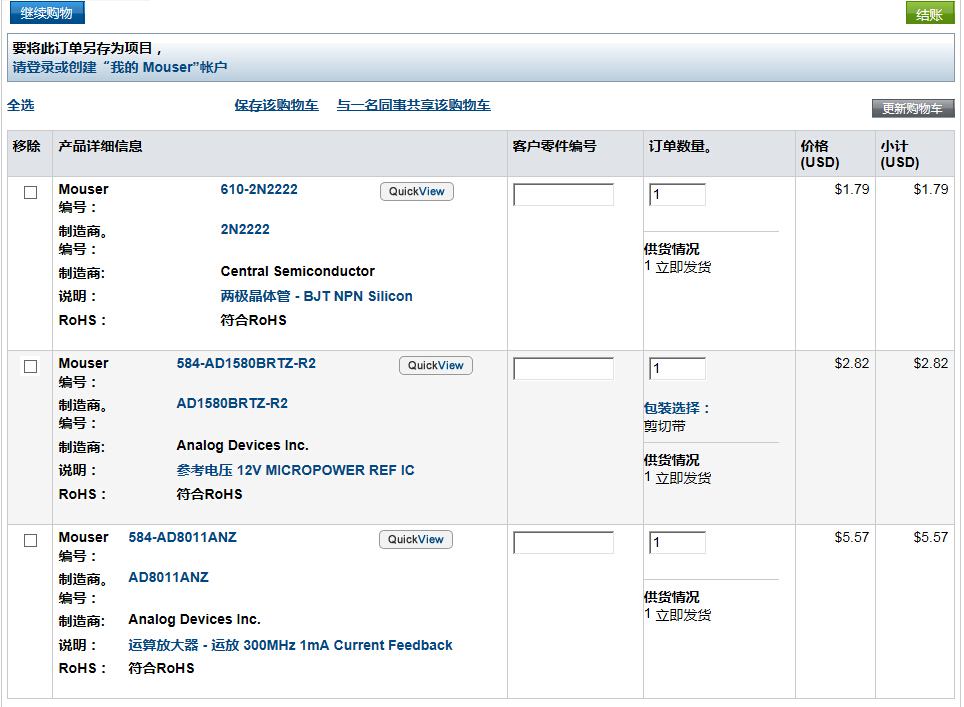Open Mouser part link 584-AD8011ANZ
Screen dimensions: 964x707
[182, 537]
